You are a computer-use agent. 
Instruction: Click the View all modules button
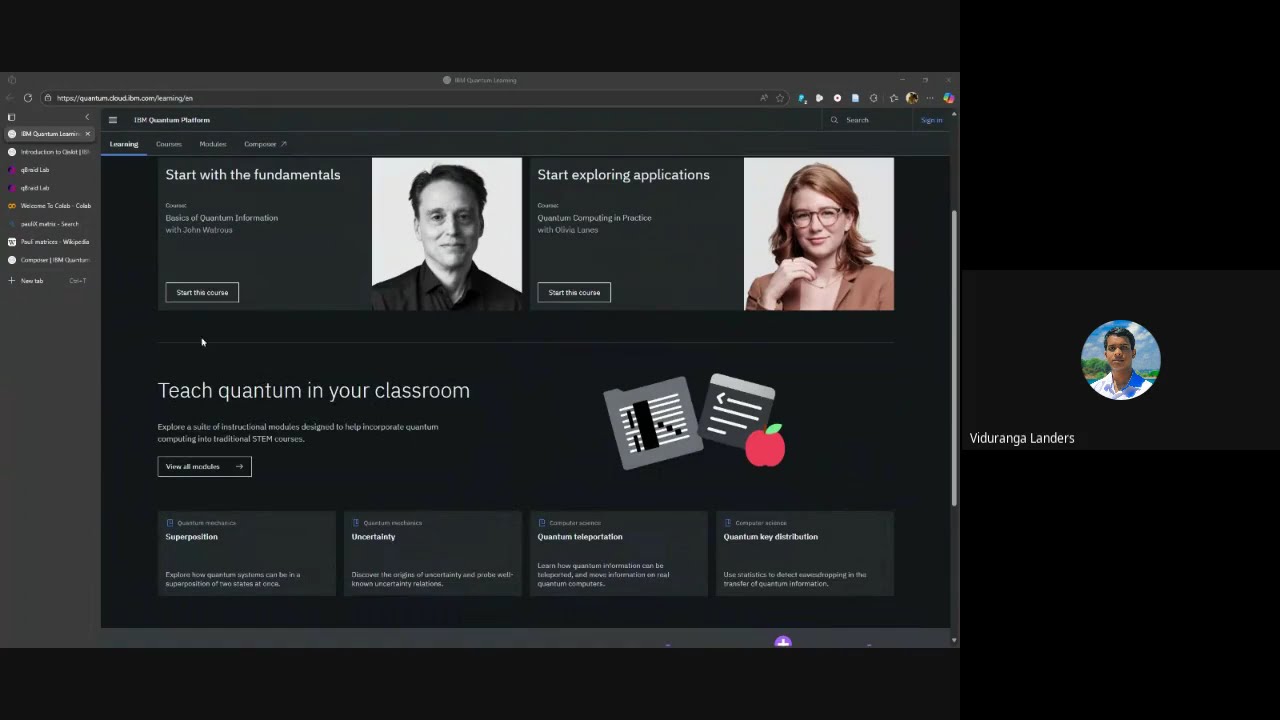[x=204, y=466]
